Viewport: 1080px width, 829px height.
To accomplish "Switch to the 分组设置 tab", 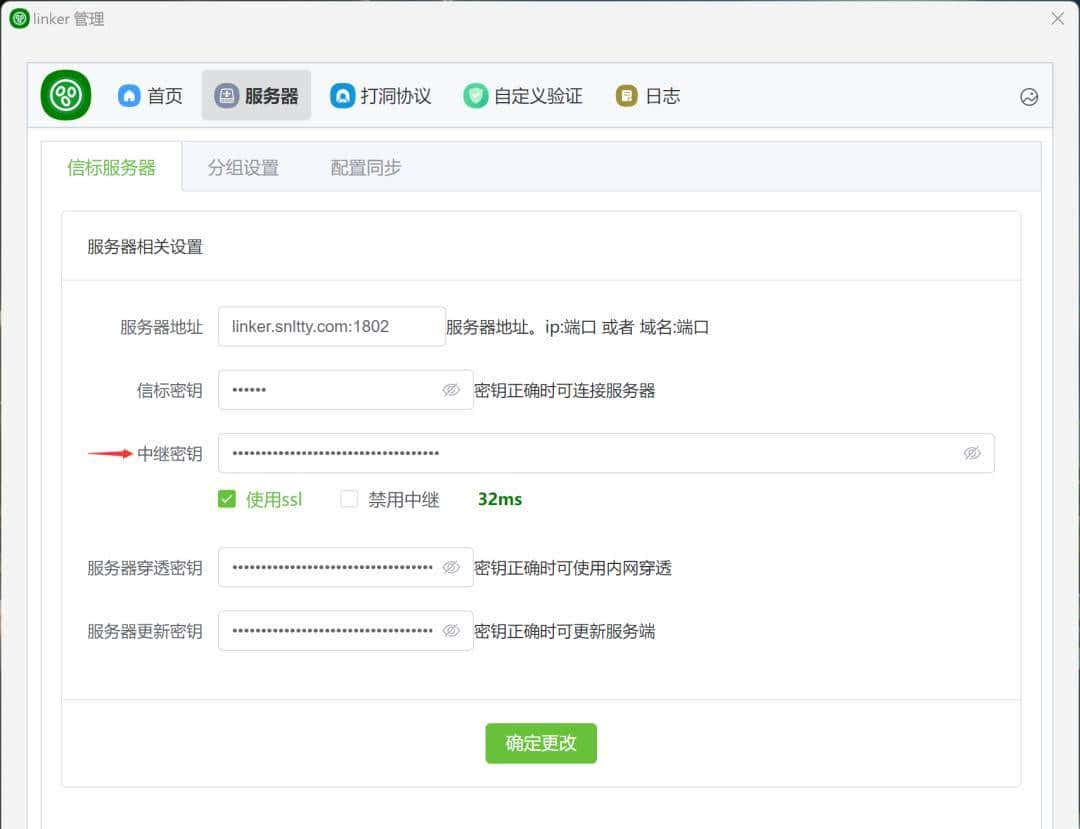I will (242, 168).
